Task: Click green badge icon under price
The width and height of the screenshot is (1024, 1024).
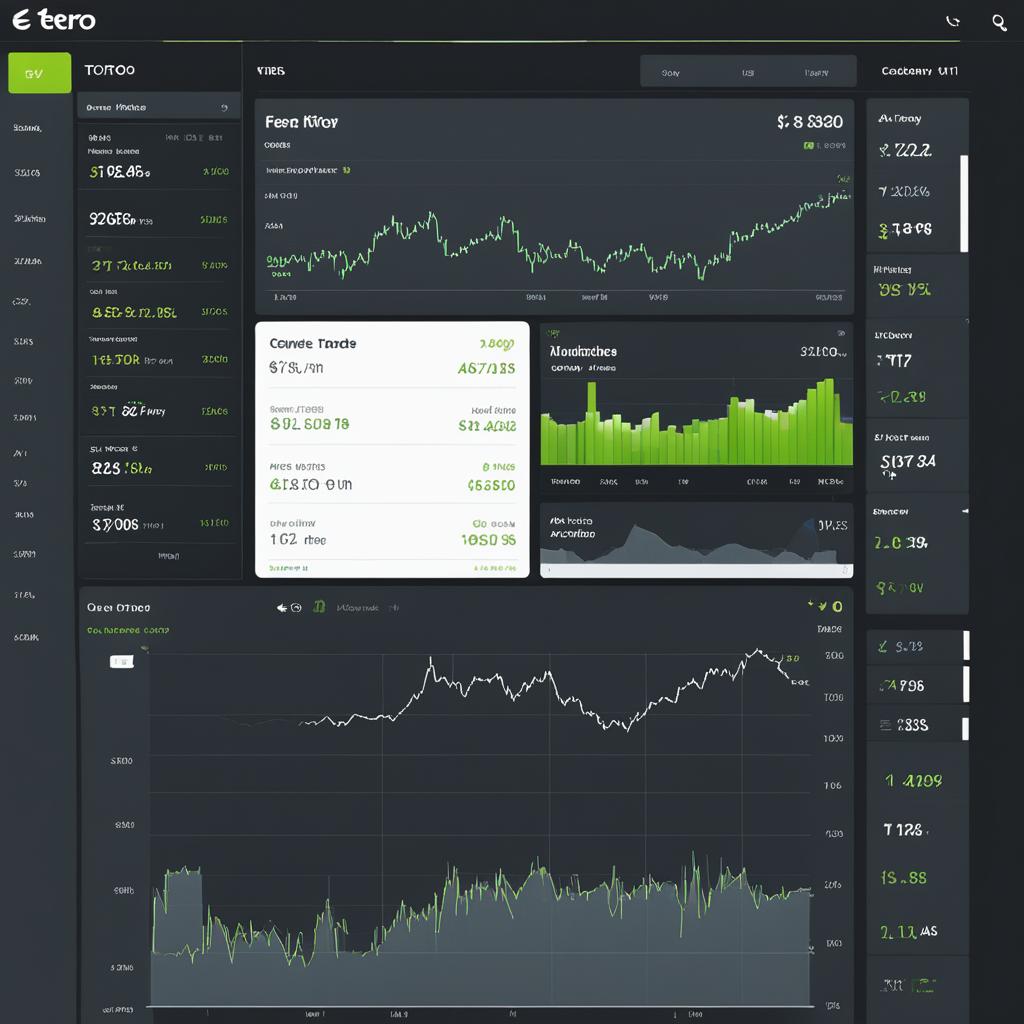Action: tap(808, 146)
